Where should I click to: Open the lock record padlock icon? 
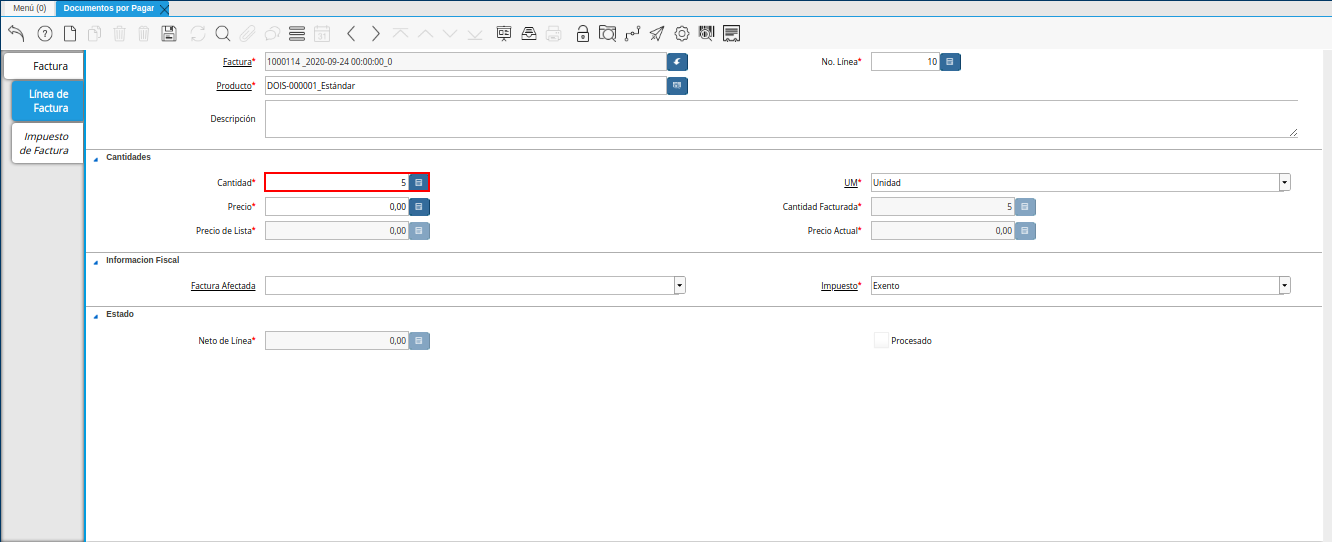[582, 33]
